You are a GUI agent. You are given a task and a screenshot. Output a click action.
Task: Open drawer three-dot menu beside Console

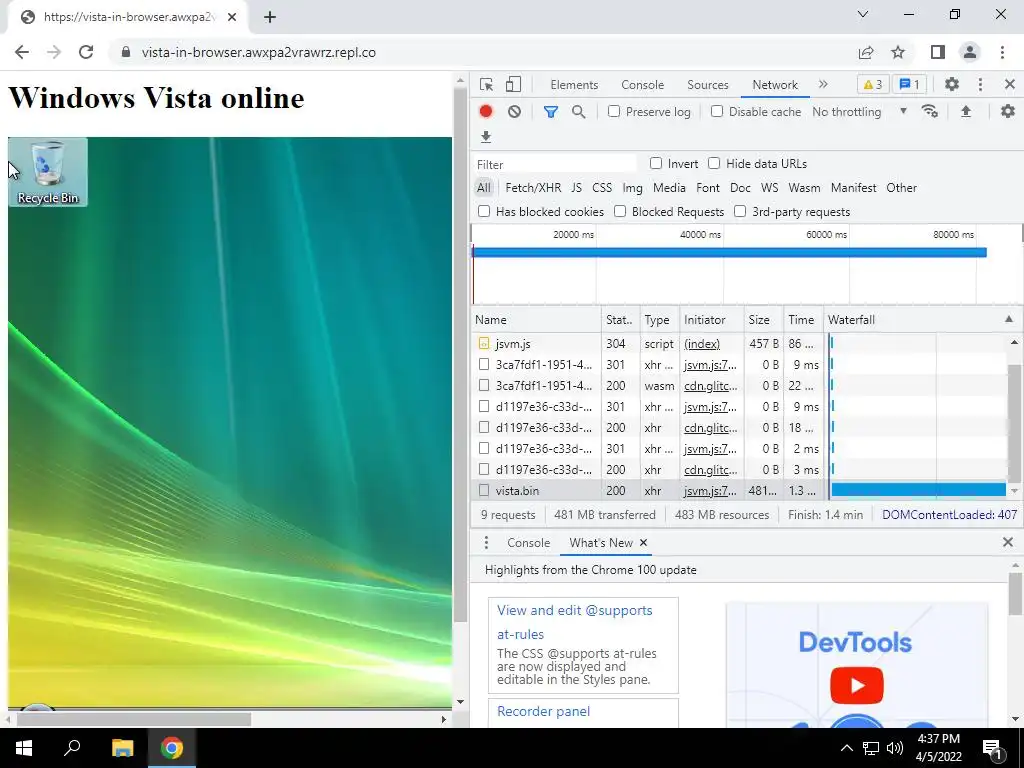[x=486, y=543]
